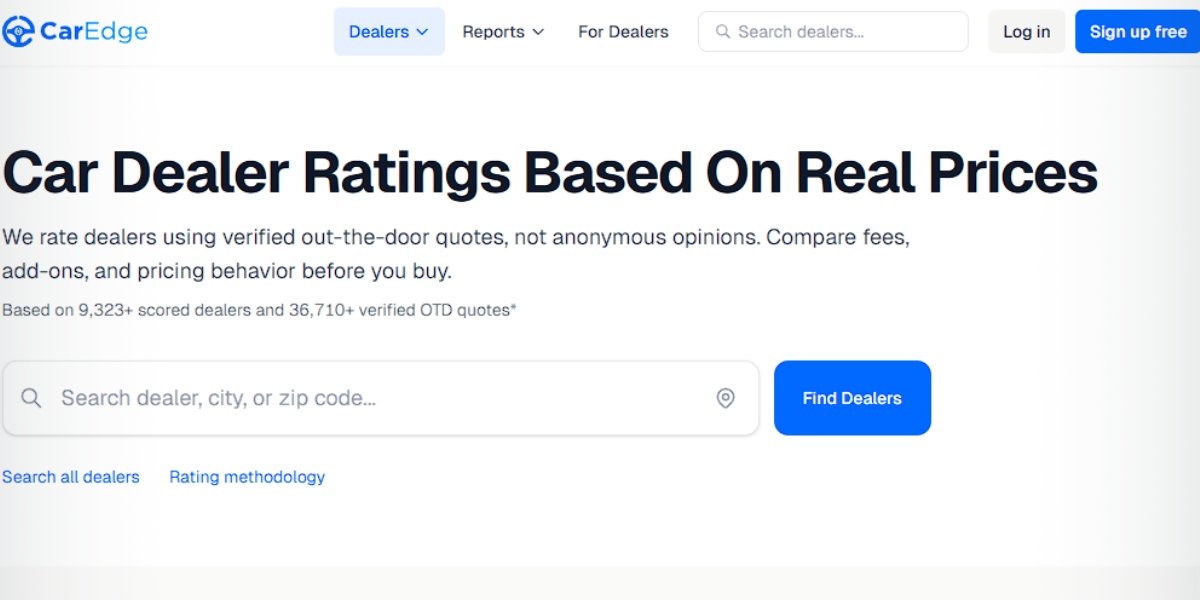Click the CarEdge circular logo icon
This screenshot has height=600, width=1200.
tap(17, 31)
